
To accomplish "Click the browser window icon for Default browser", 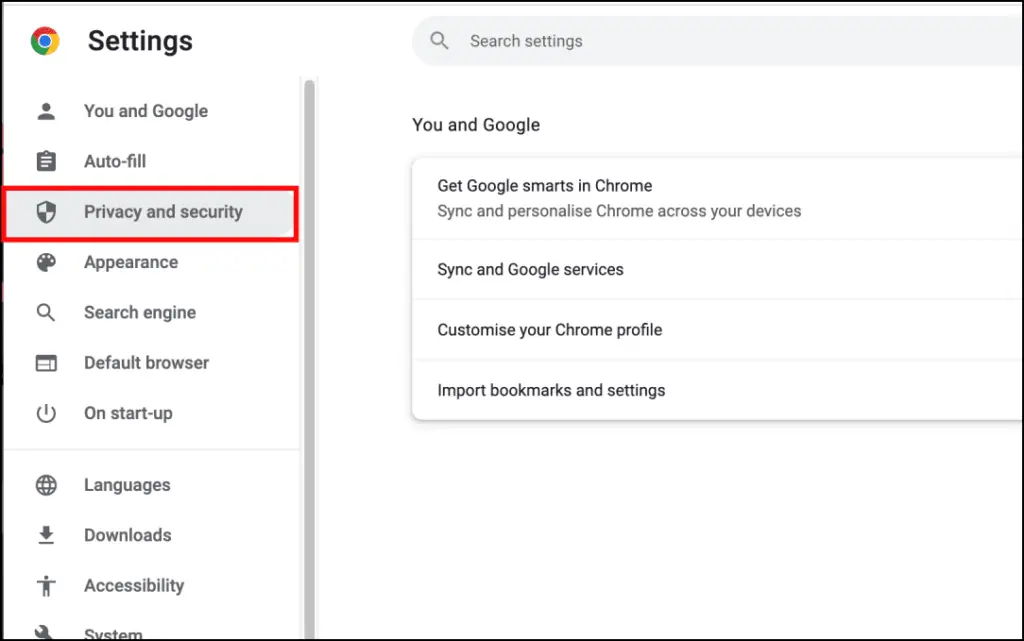I will (46, 363).
